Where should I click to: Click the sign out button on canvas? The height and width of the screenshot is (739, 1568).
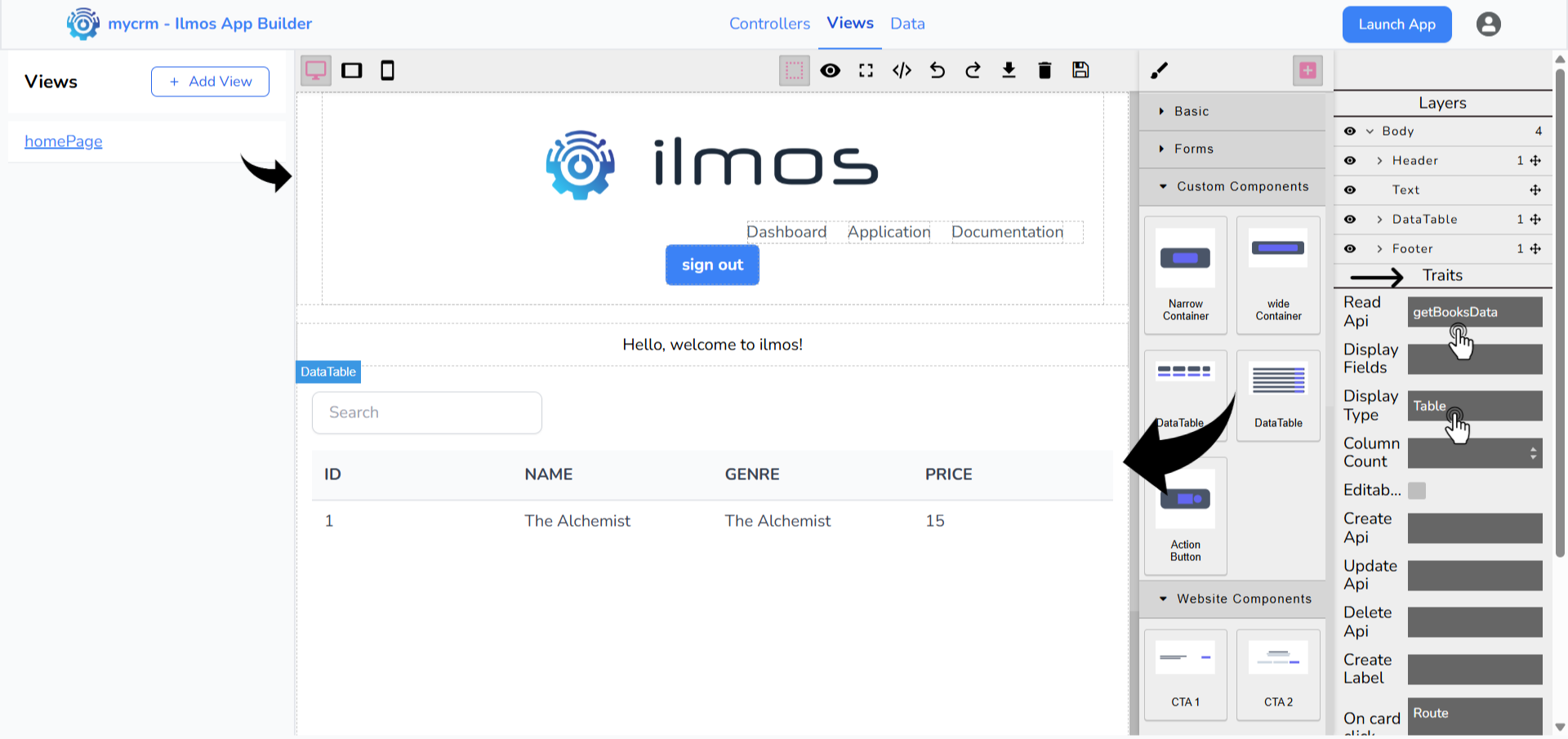(712, 265)
